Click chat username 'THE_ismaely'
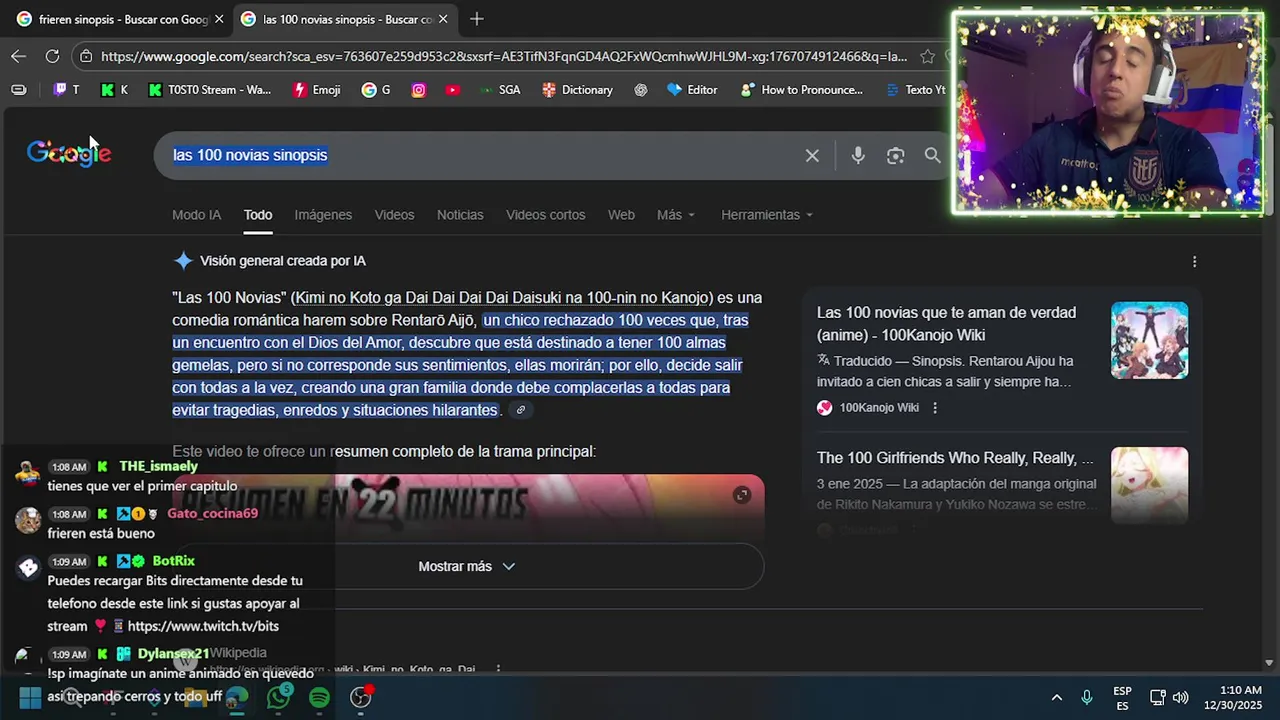Image resolution: width=1280 pixels, height=720 pixels. (x=158, y=466)
